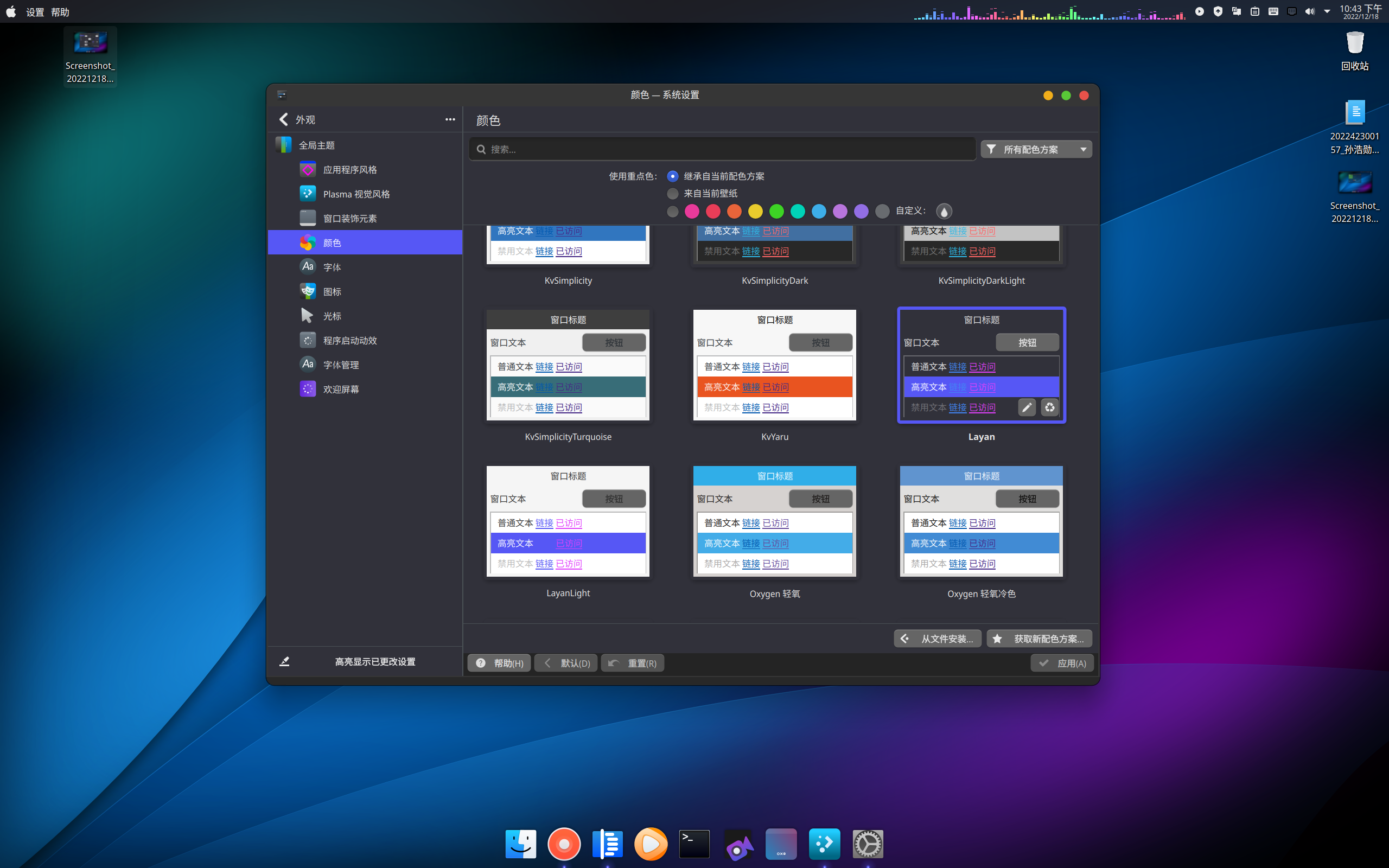The height and width of the screenshot is (868, 1389).
Task: Open the 帮助 menu in top bar
Action: (x=60, y=12)
